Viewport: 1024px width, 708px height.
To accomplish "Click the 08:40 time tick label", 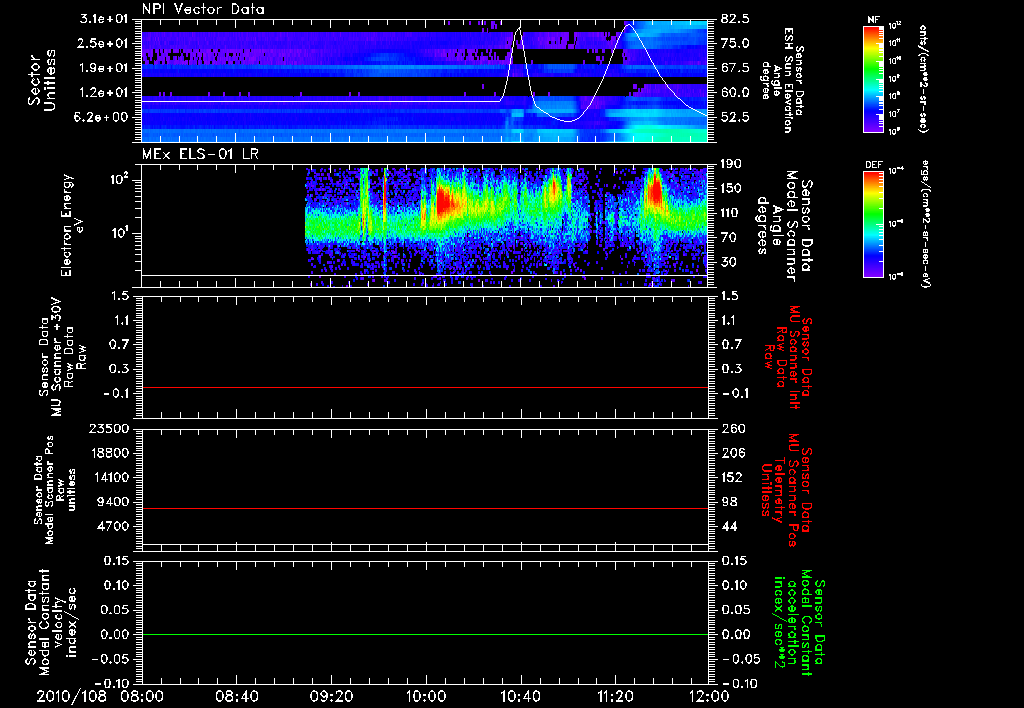I will click(237, 696).
